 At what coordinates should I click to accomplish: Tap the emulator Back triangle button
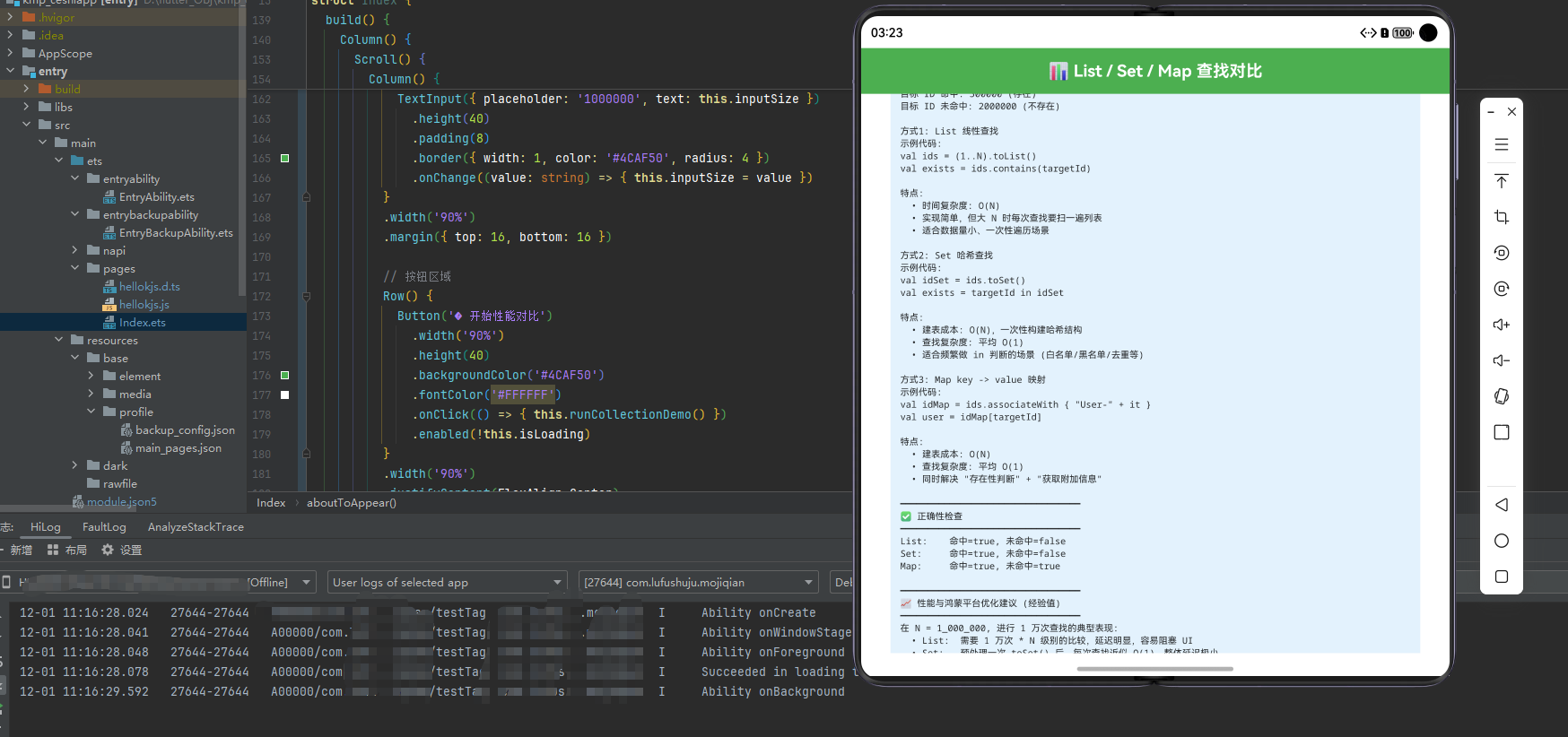coord(1502,505)
